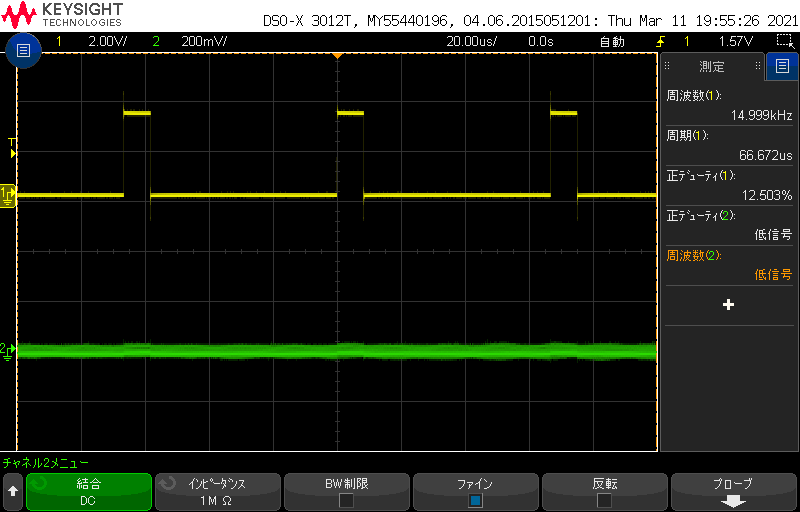
Task: Click the rising edge trigger icon
Action: 660,42
